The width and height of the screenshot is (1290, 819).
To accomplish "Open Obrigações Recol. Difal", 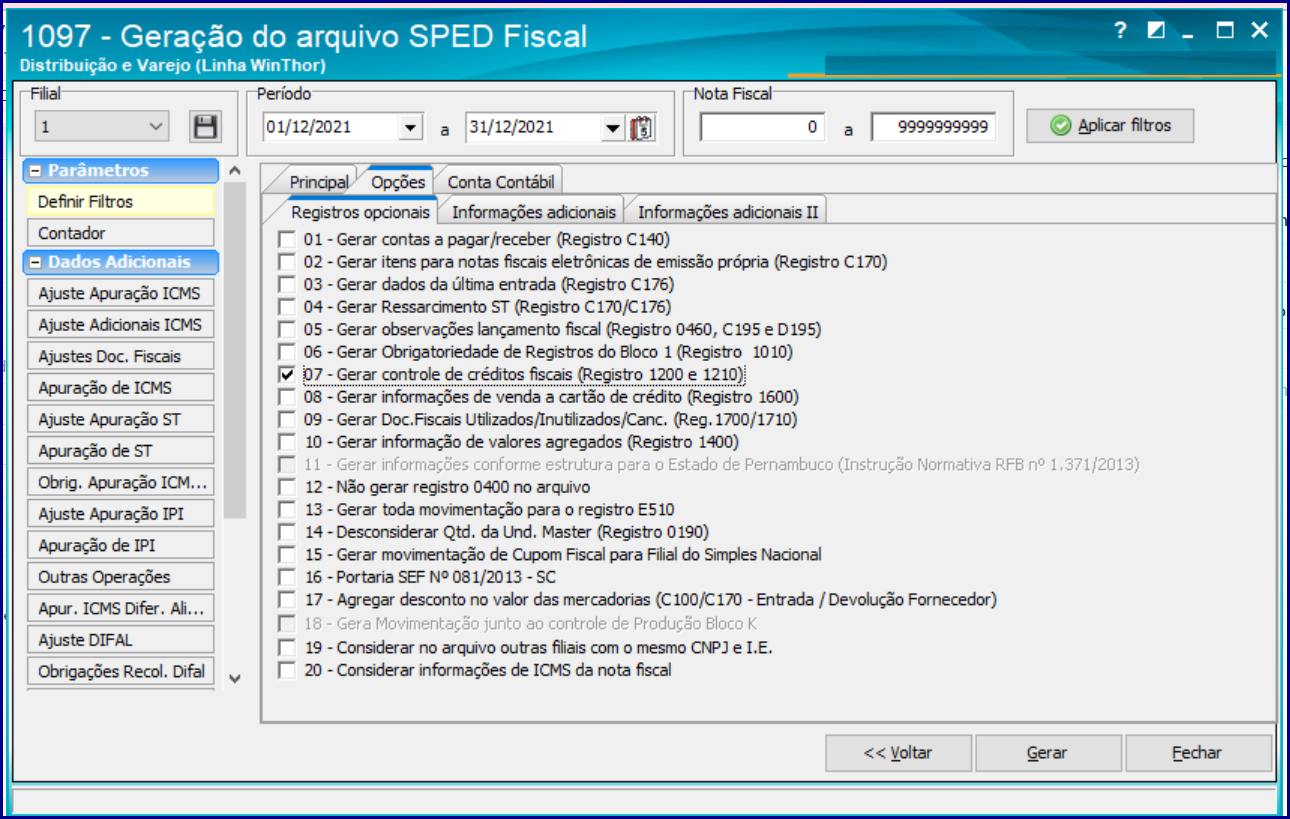I will (x=120, y=671).
